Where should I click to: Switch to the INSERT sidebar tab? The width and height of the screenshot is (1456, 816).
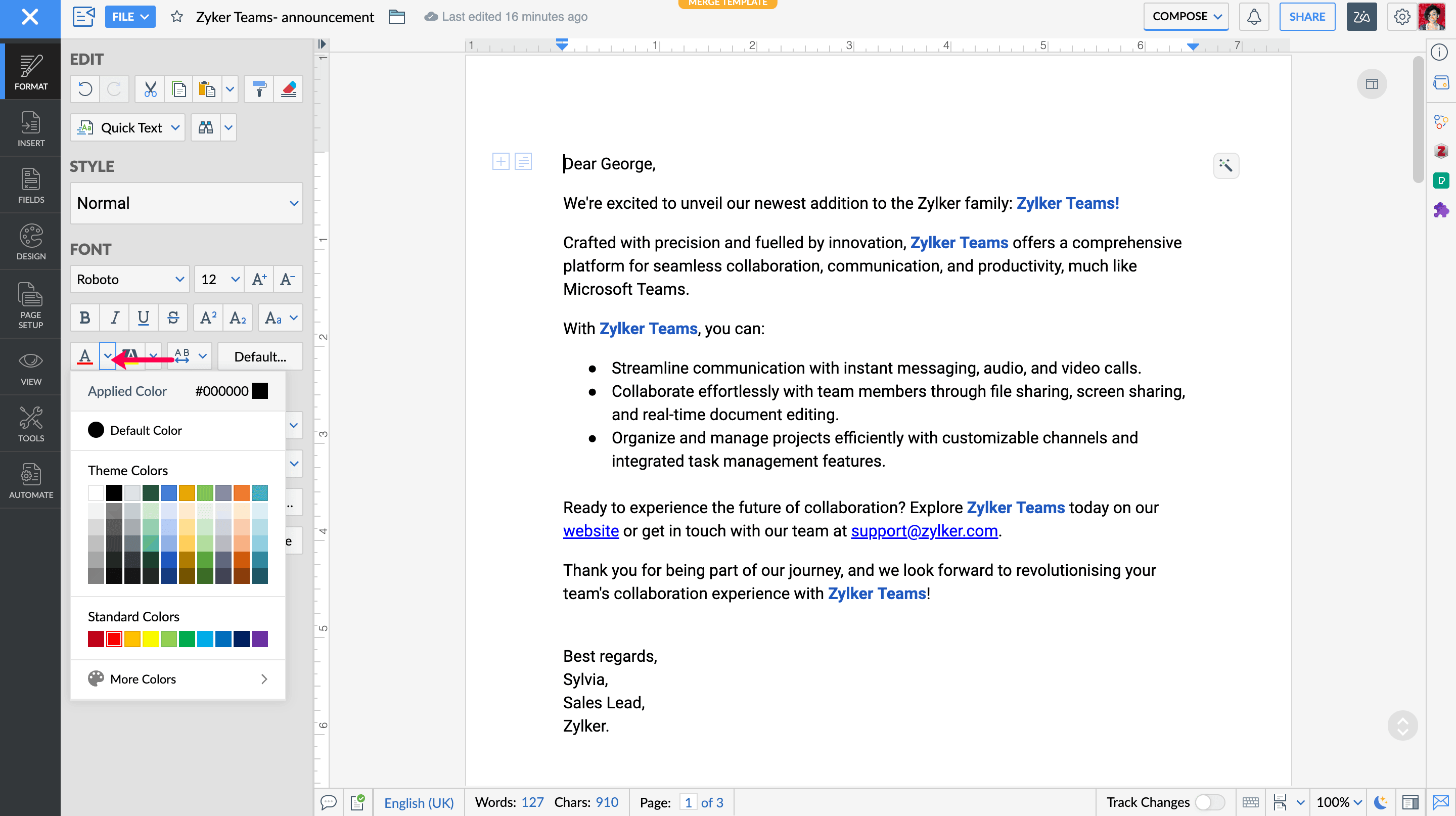(30, 129)
